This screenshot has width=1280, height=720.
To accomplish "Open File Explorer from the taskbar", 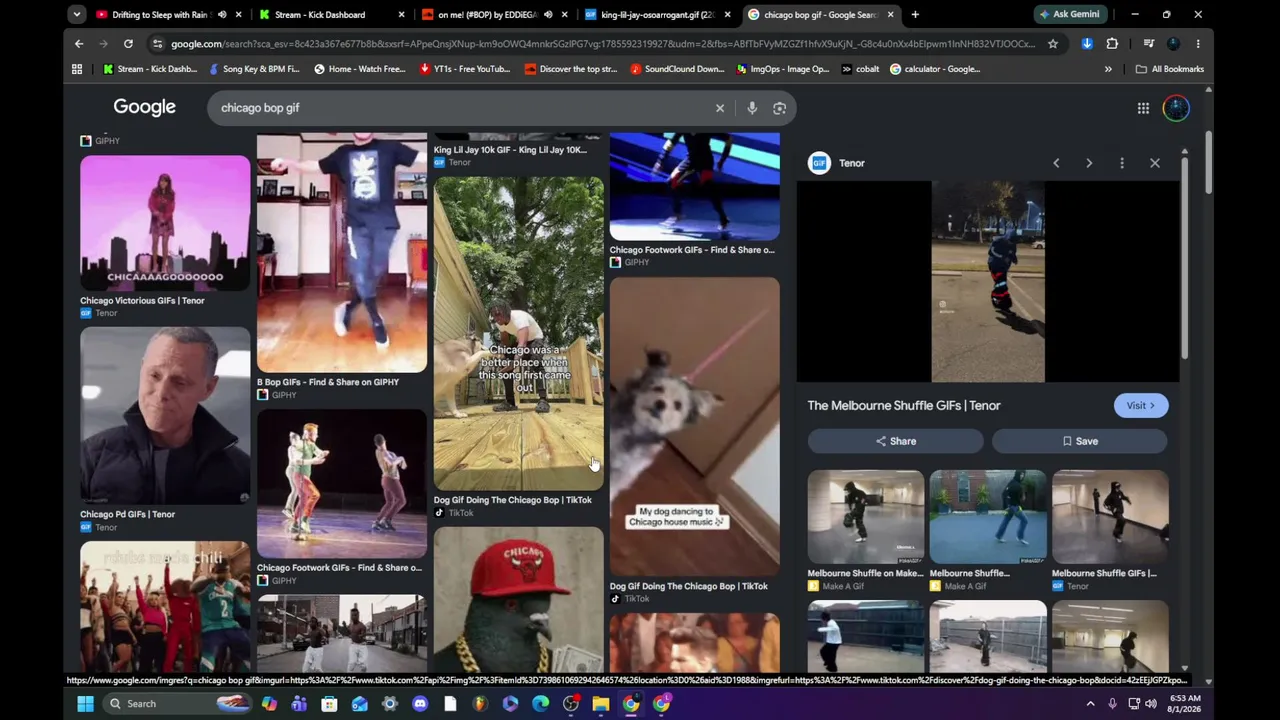I will coord(601,704).
